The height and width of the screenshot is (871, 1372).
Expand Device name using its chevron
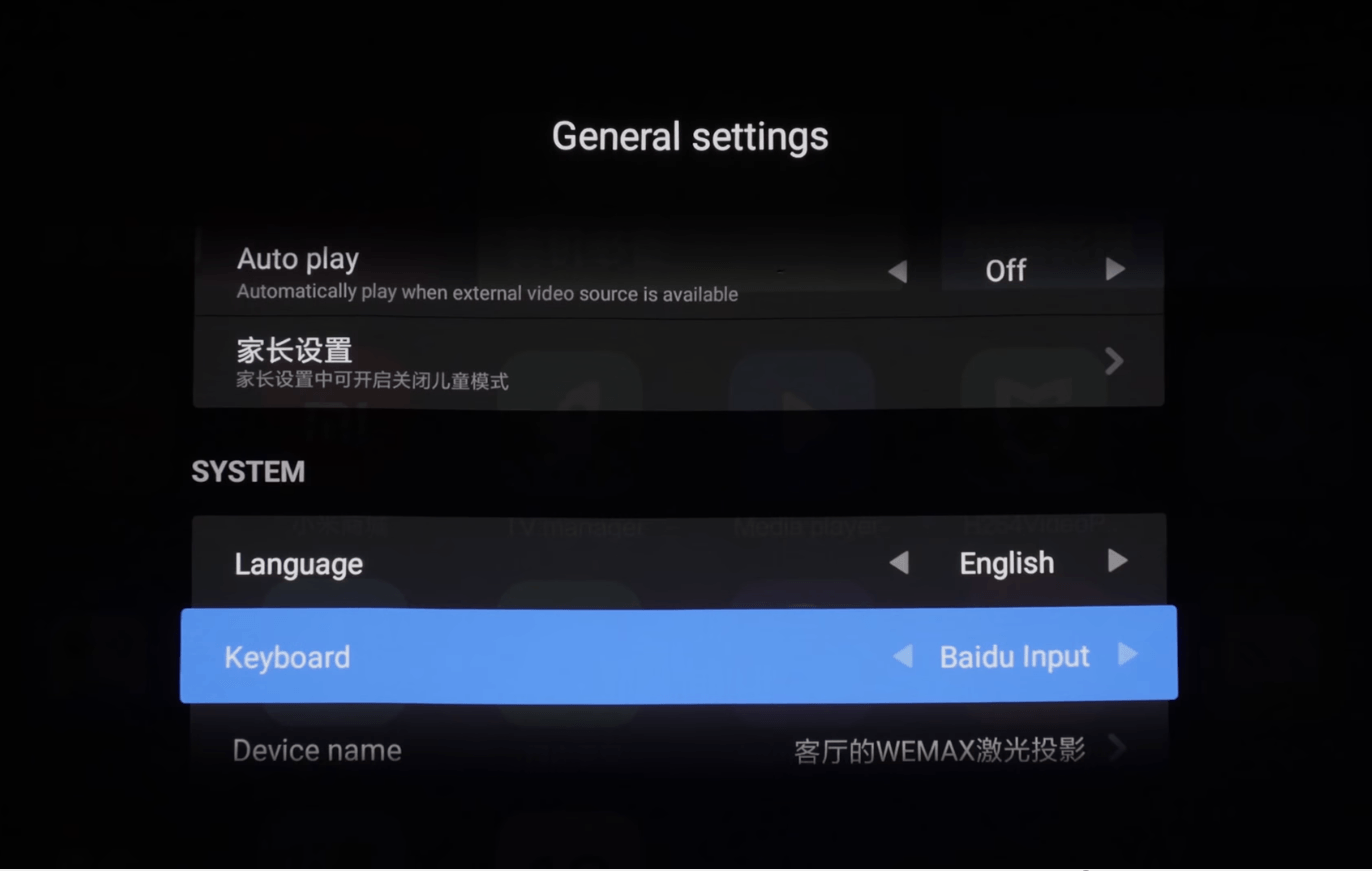[1116, 747]
